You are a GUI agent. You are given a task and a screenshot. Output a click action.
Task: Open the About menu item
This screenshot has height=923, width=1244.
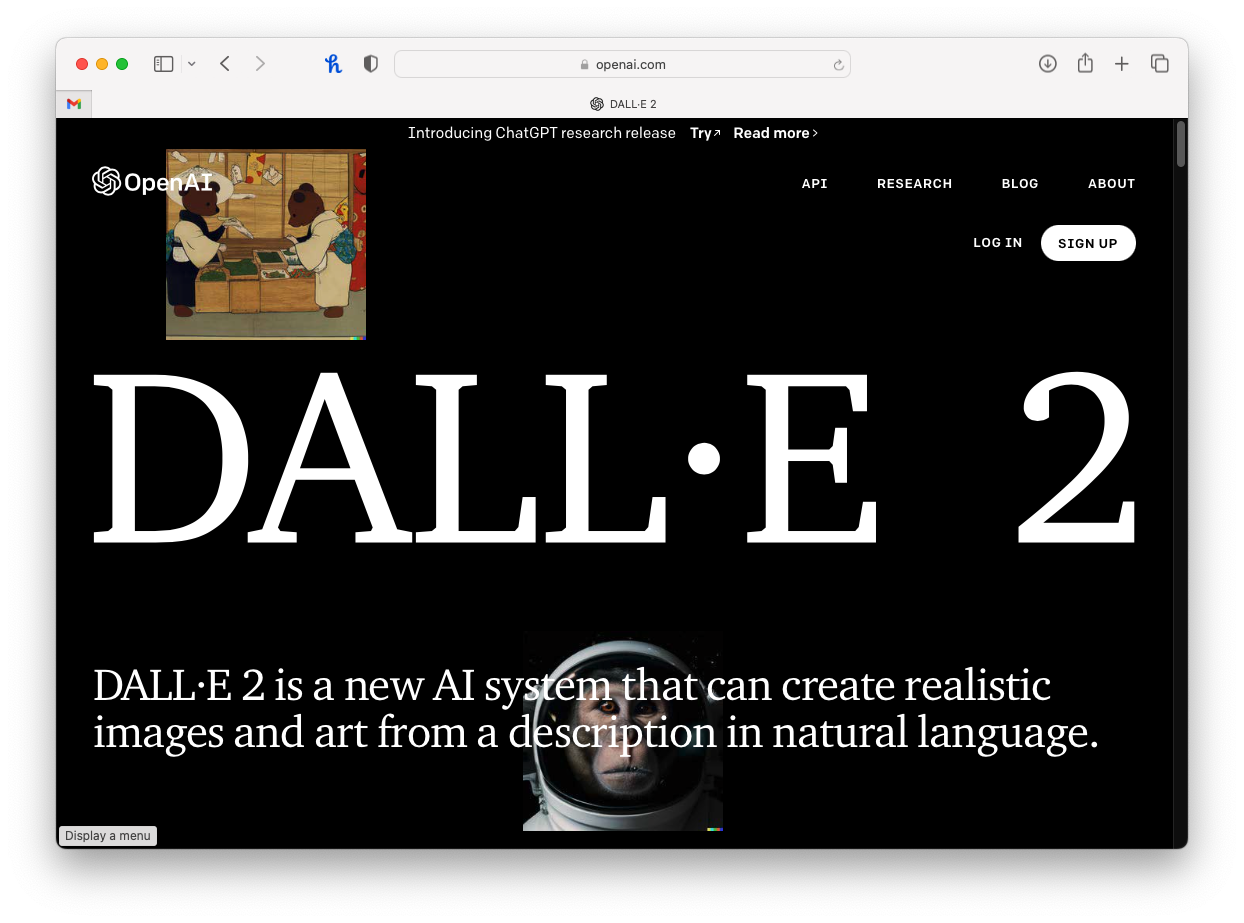(1111, 184)
